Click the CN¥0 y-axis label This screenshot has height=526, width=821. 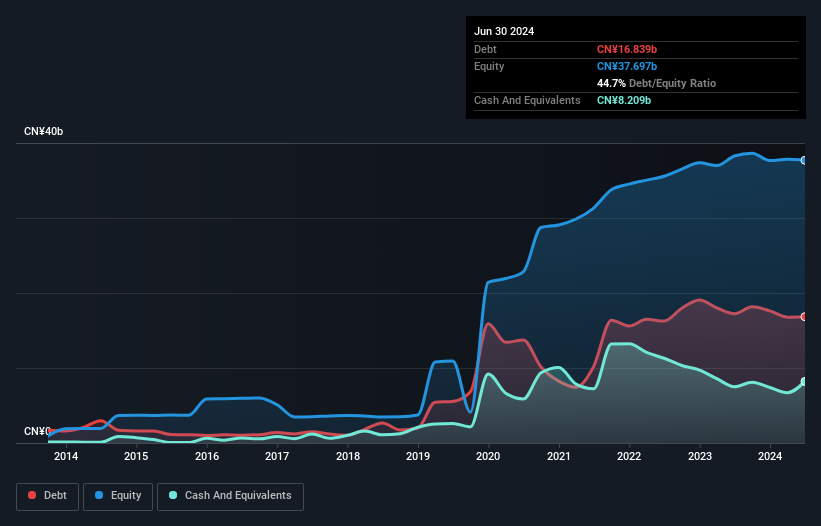(37, 431)
